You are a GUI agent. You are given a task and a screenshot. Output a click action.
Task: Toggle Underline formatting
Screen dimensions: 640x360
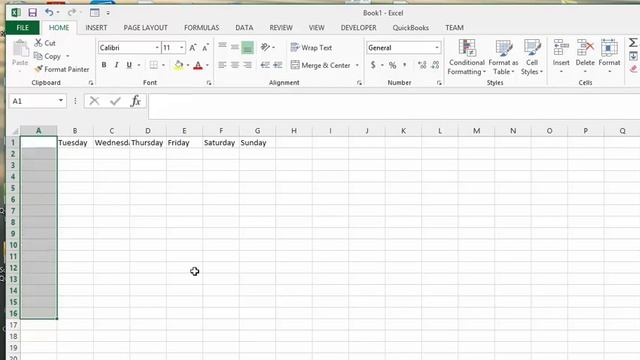click(129, 65)
